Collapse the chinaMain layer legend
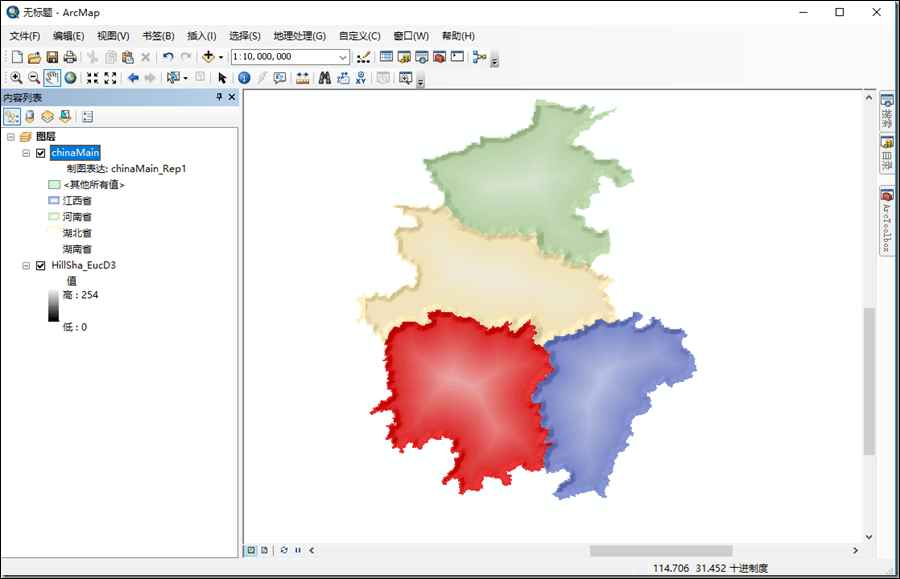The width and height of the screenshot is (900, 579). tap(26, 153)
